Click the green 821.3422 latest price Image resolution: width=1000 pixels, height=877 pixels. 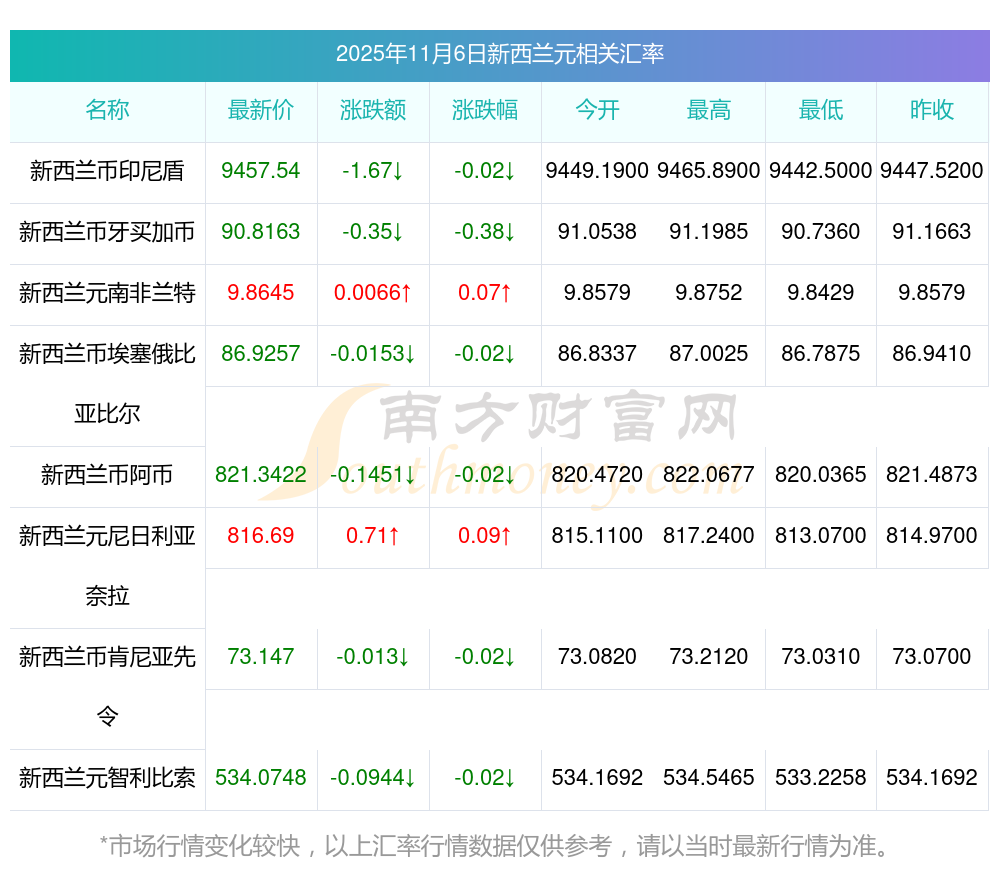pyautogui.click(x=261, y=475)
